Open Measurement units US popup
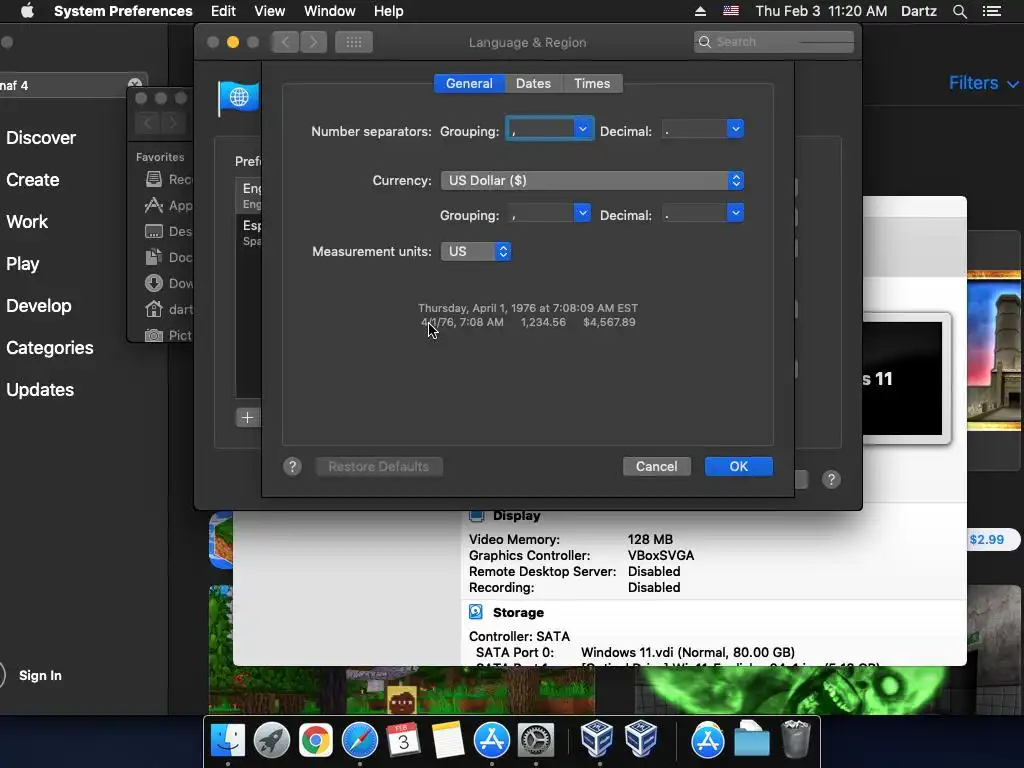Image resolution: width=1024 pixels, height=768 pixels. [476, 251]
